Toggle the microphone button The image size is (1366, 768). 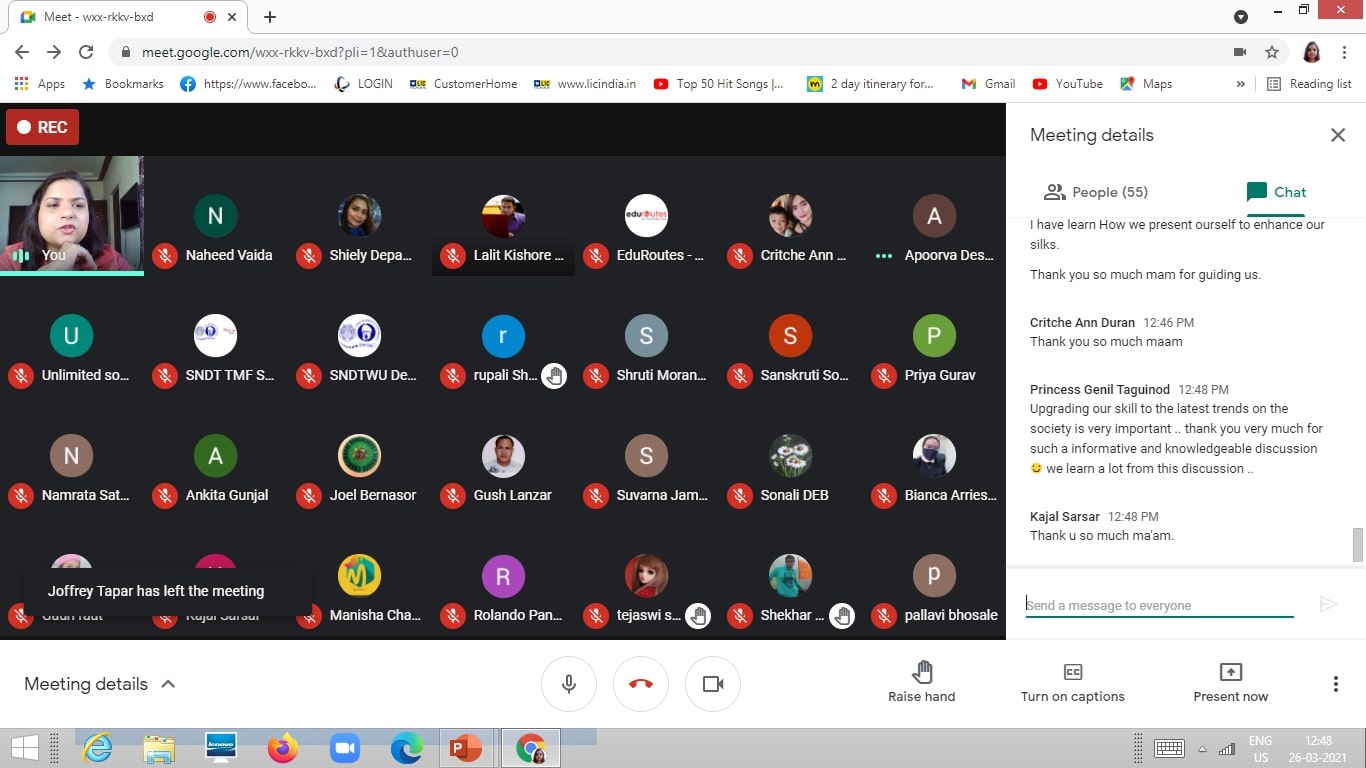pos(568,684)
